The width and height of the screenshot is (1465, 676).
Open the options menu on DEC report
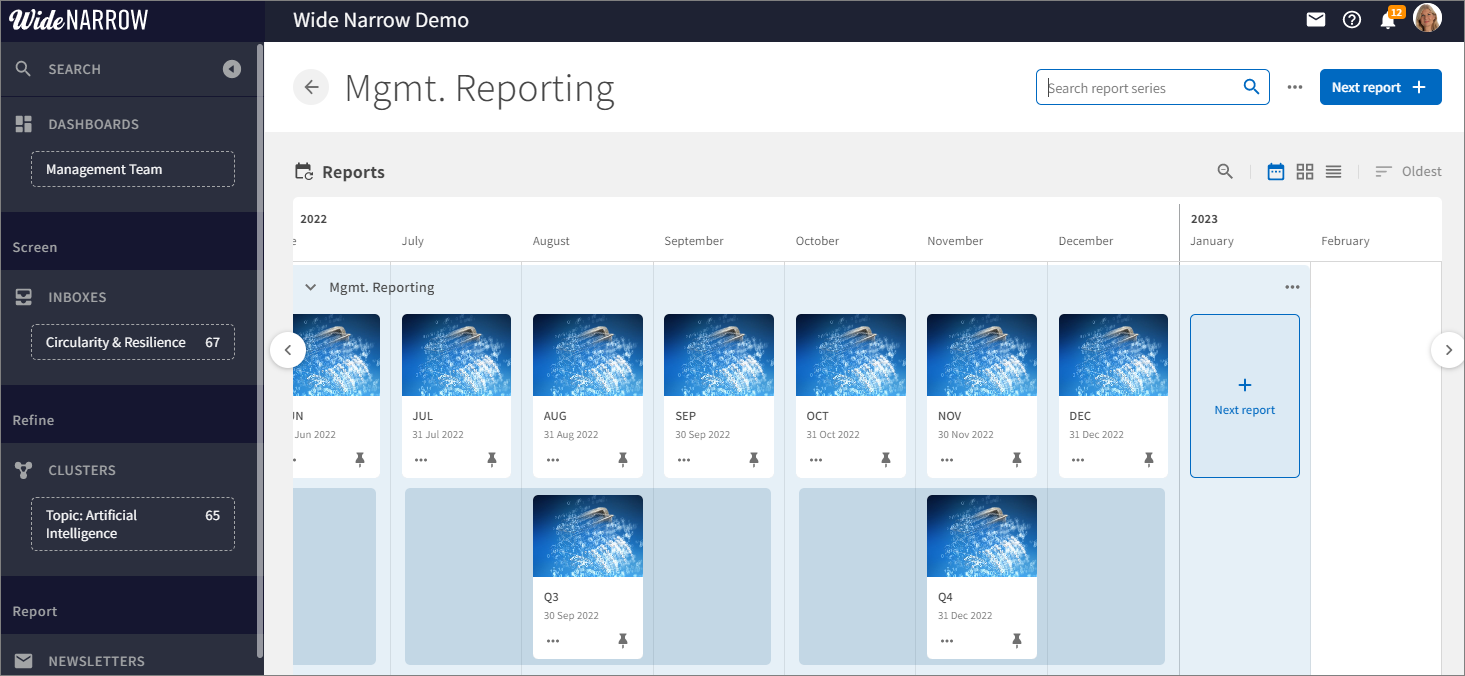1078,460
